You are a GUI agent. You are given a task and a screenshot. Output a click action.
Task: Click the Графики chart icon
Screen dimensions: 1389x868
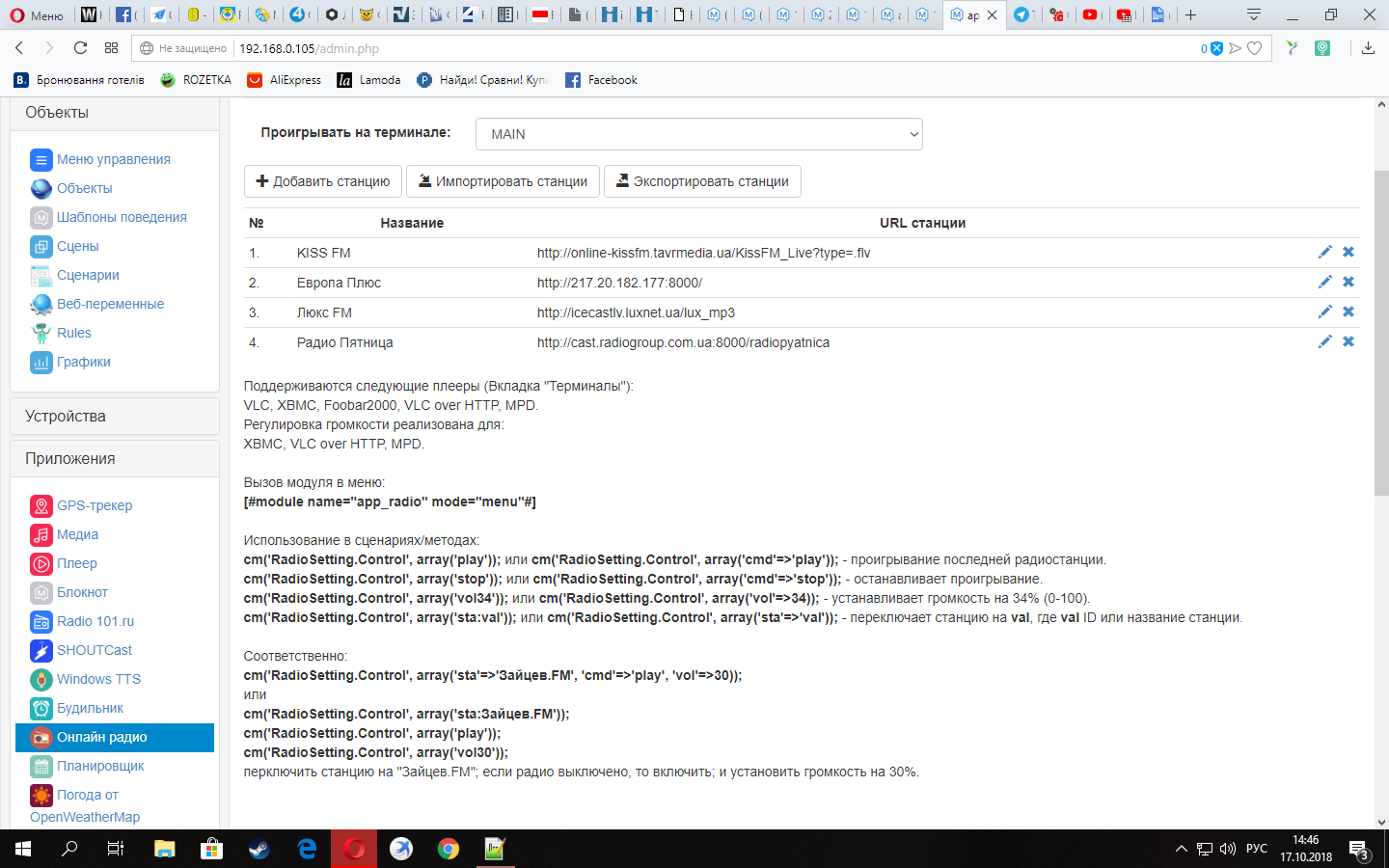point(41,362)
